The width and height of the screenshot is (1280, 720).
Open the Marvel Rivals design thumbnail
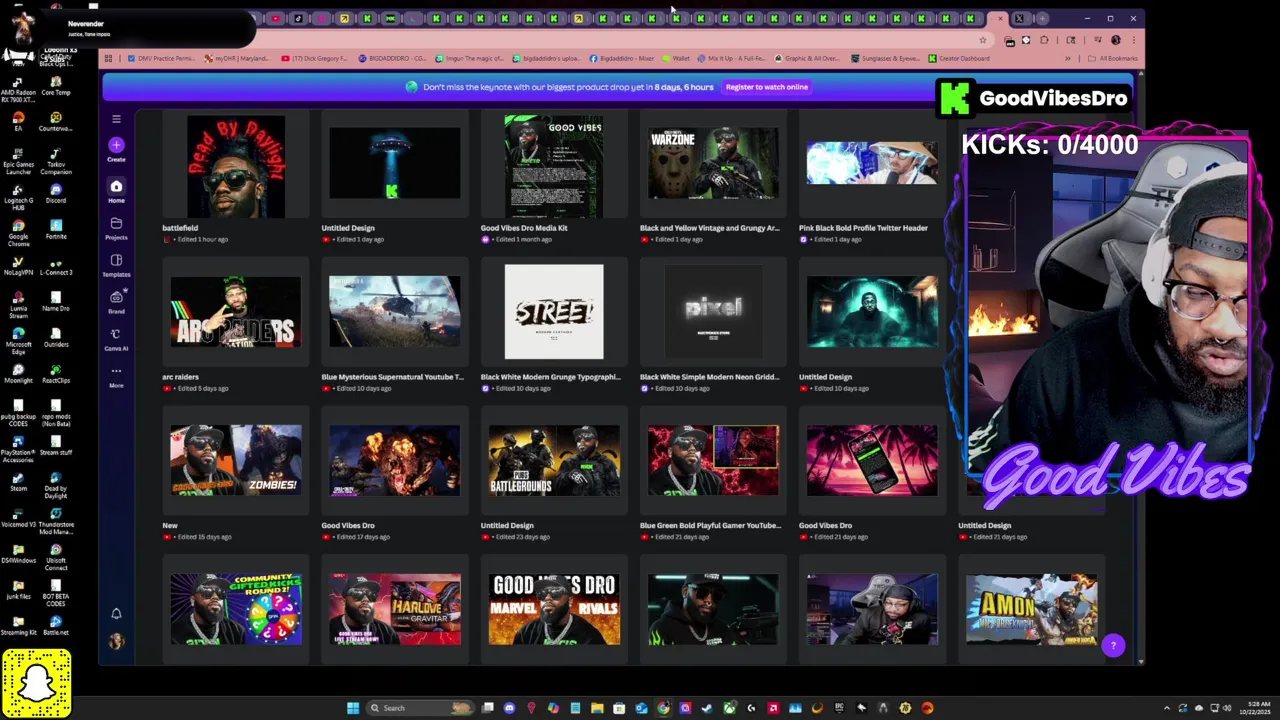pyautogui.click(x=554, y=609)
